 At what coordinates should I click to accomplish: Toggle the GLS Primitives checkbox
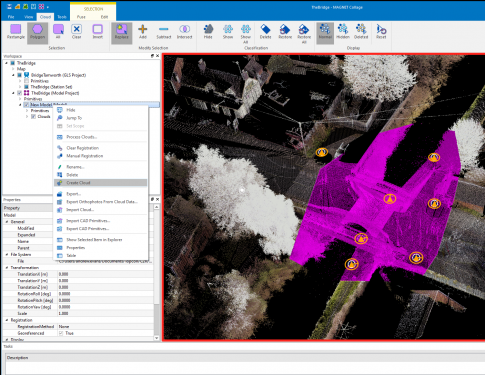26,81
